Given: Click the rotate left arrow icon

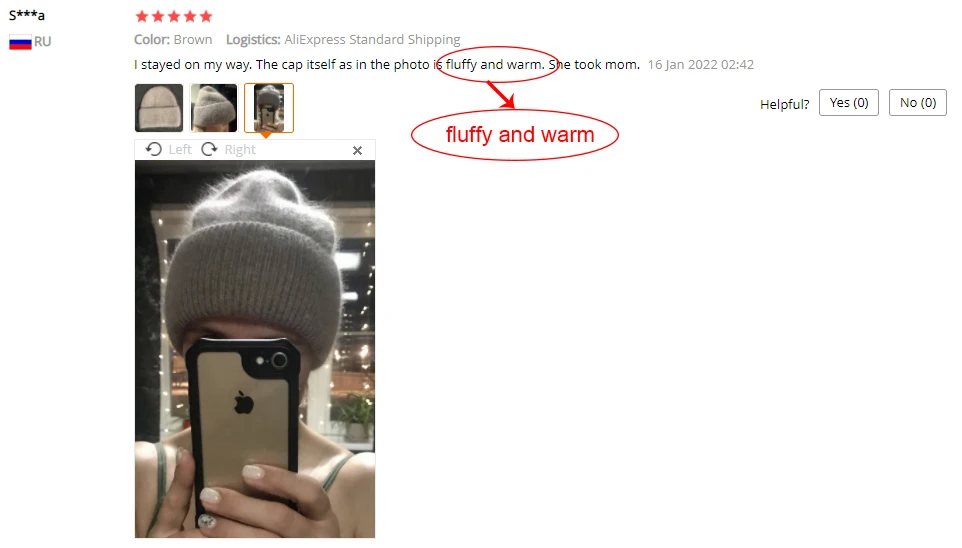Looking at the screenshot, I should pyautogui.click(x=153, y=149).
